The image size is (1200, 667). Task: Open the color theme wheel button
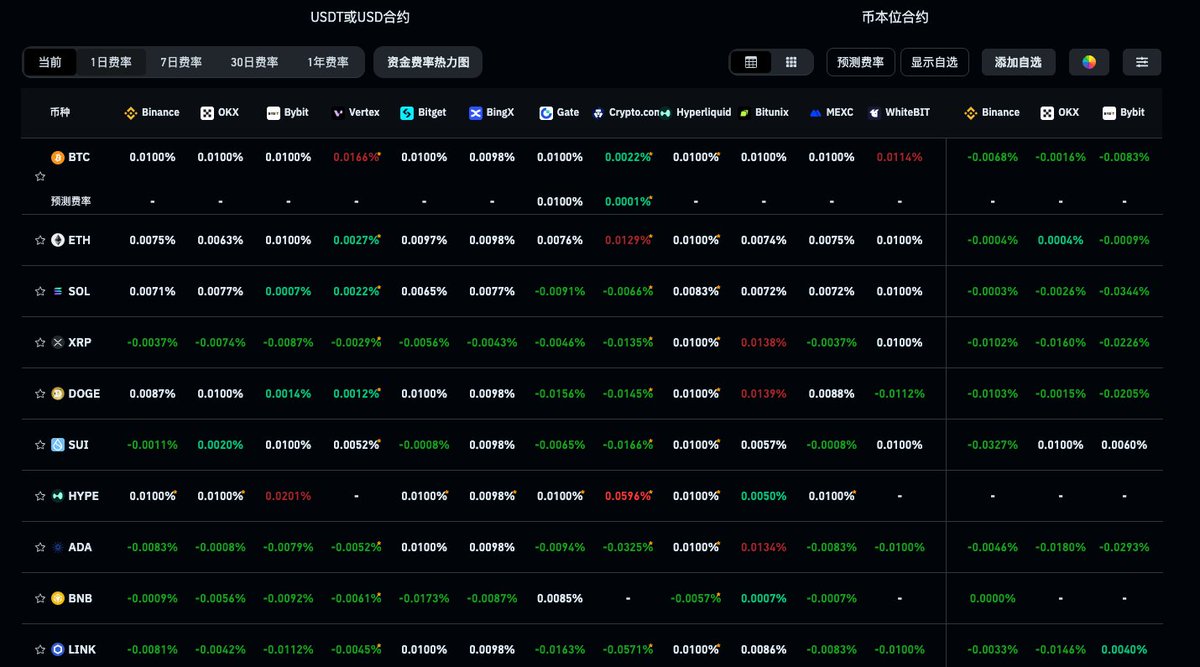click(x=1089, y=62)
